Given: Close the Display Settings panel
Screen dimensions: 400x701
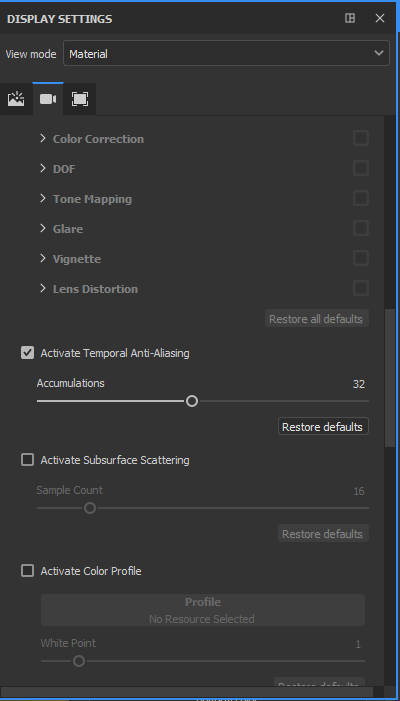Looking at the screenshot, I should [380, 18].
